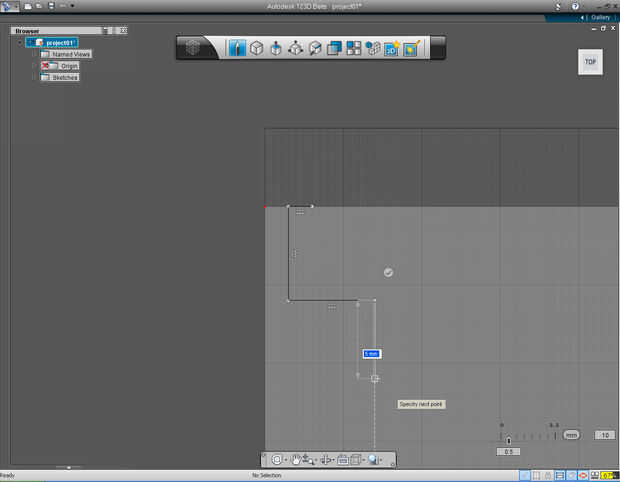Select the Extrude create tool
Image resolution: width=620 pixels, height=482 pixels.
276,49
